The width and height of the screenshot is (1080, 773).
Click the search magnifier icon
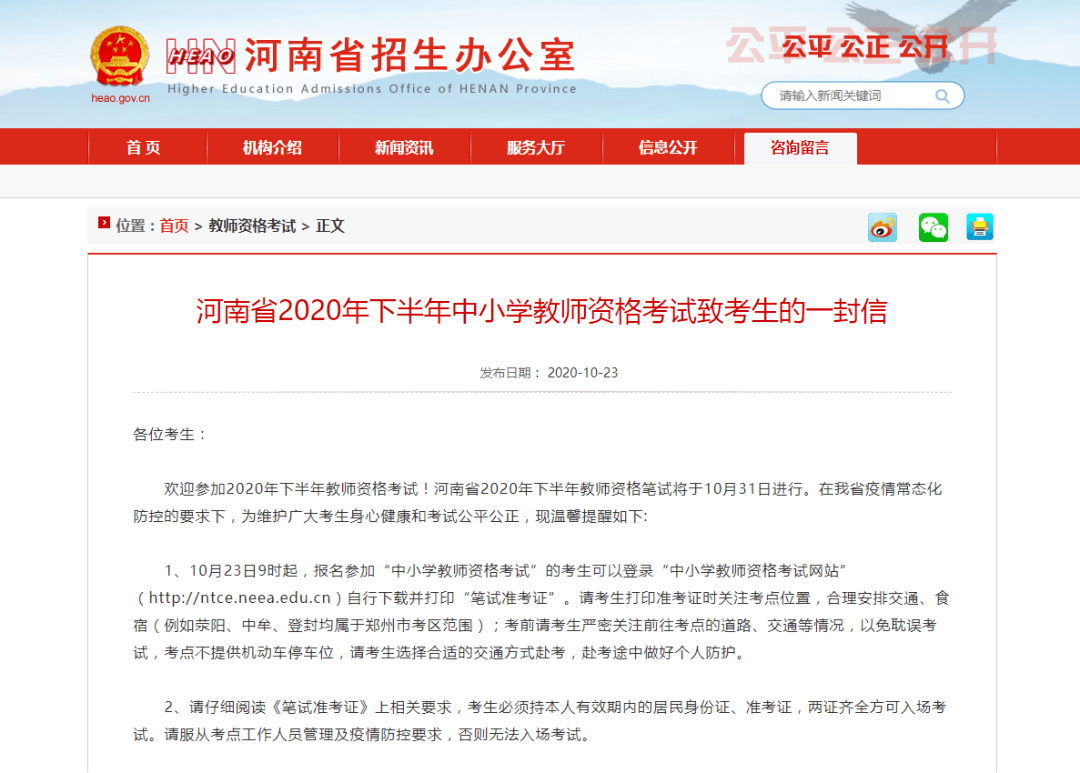click(x=942, y=96)
